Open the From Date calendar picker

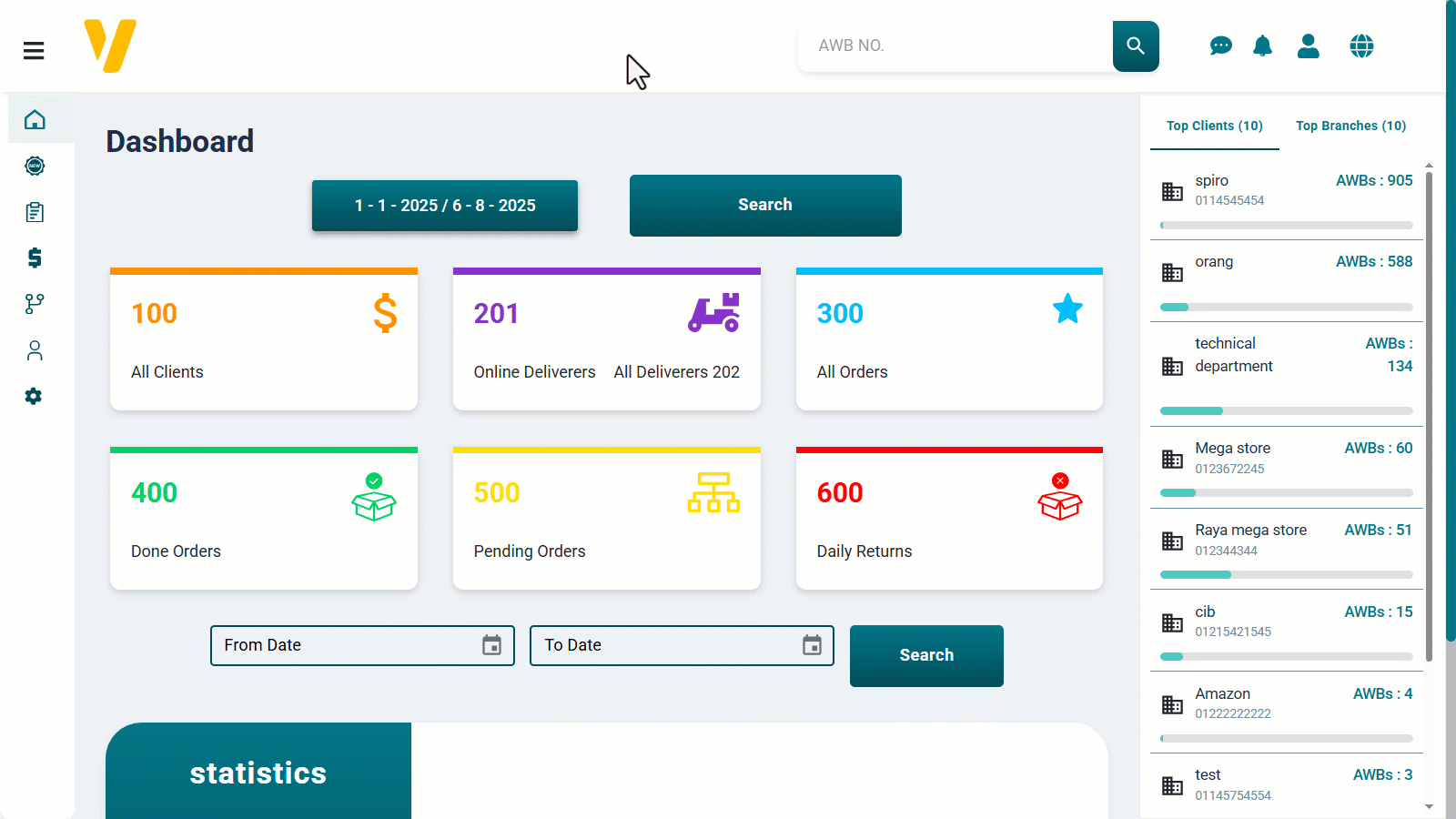tap(491, 645)
